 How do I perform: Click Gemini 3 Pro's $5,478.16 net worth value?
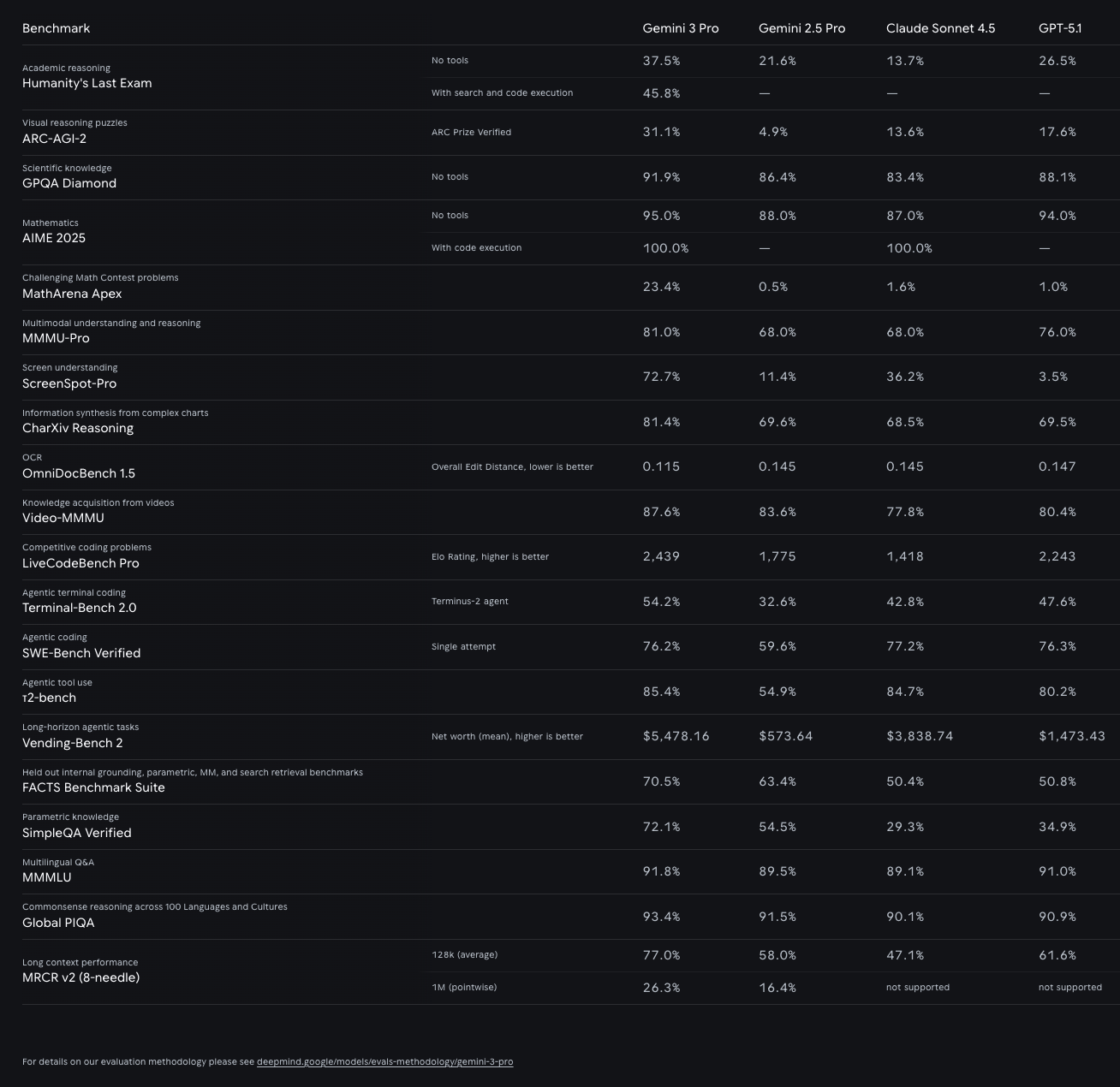[x=676, y=736]
